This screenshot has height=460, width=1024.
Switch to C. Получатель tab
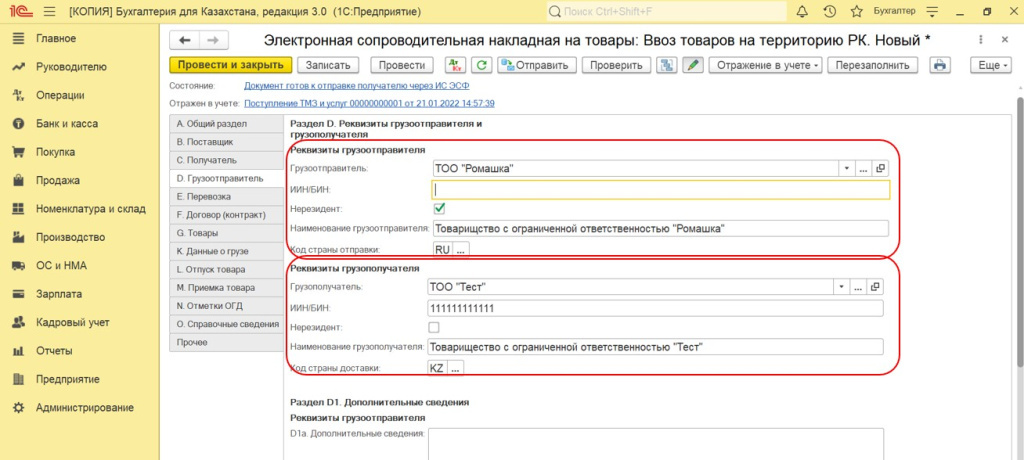pyautogui.click(x=227, y=159)
